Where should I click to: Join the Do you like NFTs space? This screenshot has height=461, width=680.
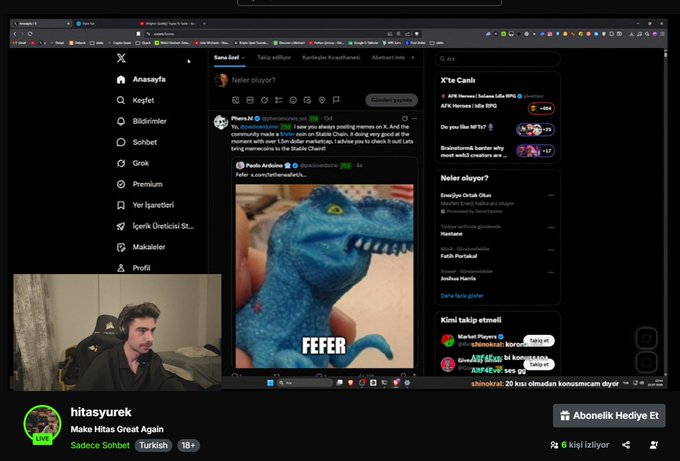pyautogui.click(x=497, y=128)
